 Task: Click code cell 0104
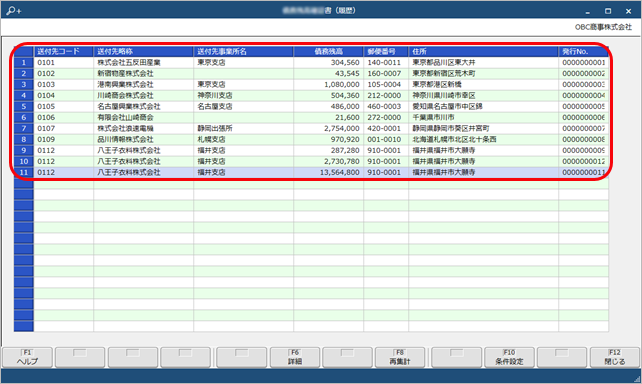(63, 96)
